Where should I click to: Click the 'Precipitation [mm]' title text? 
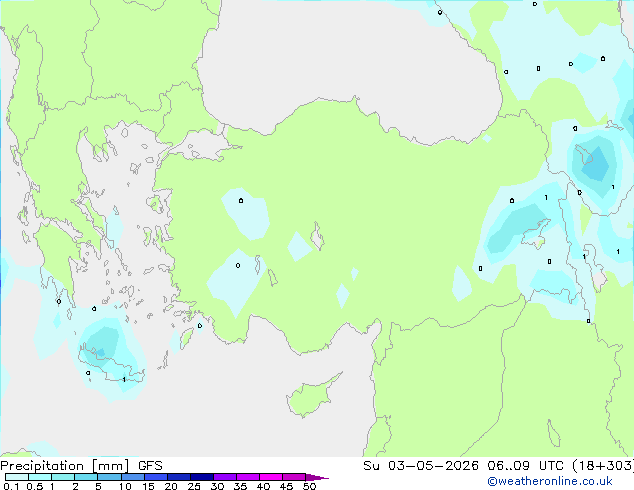click(x=65, y=466)
